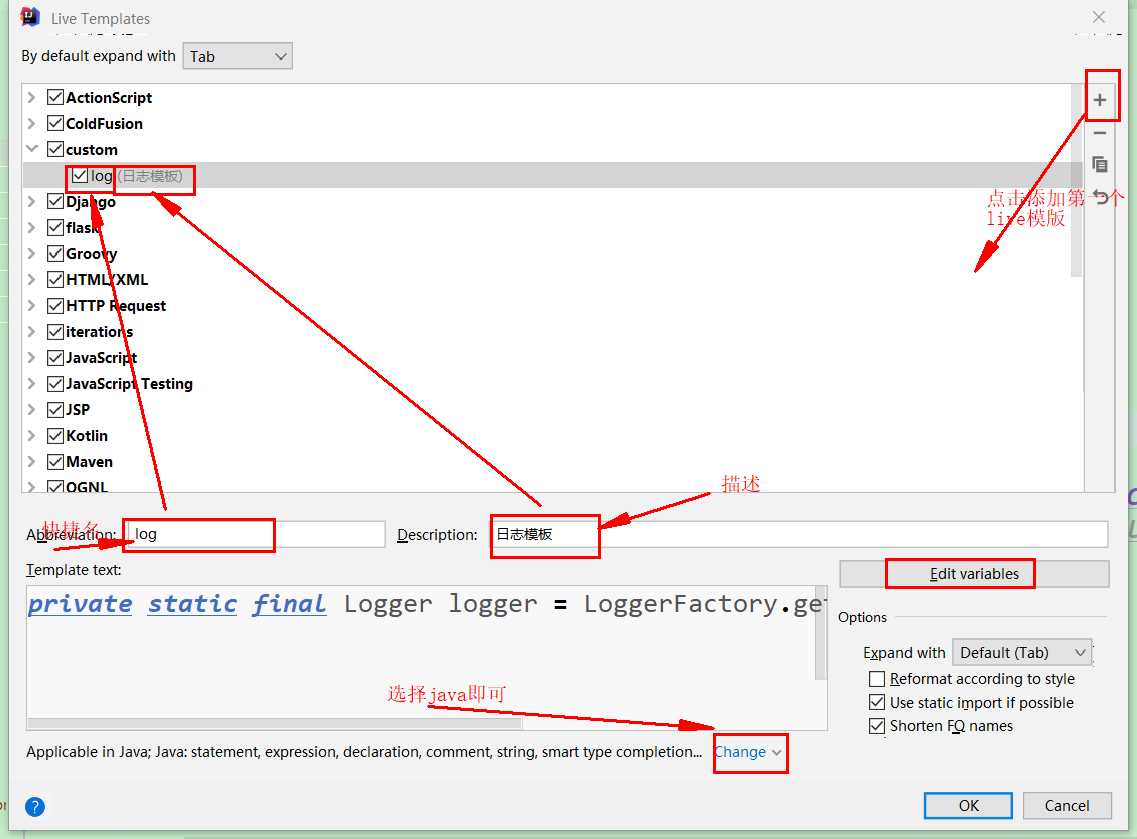Screen dimensions: 1137x839
Task: Click the Change applicable context link
Action: [748, 752]
